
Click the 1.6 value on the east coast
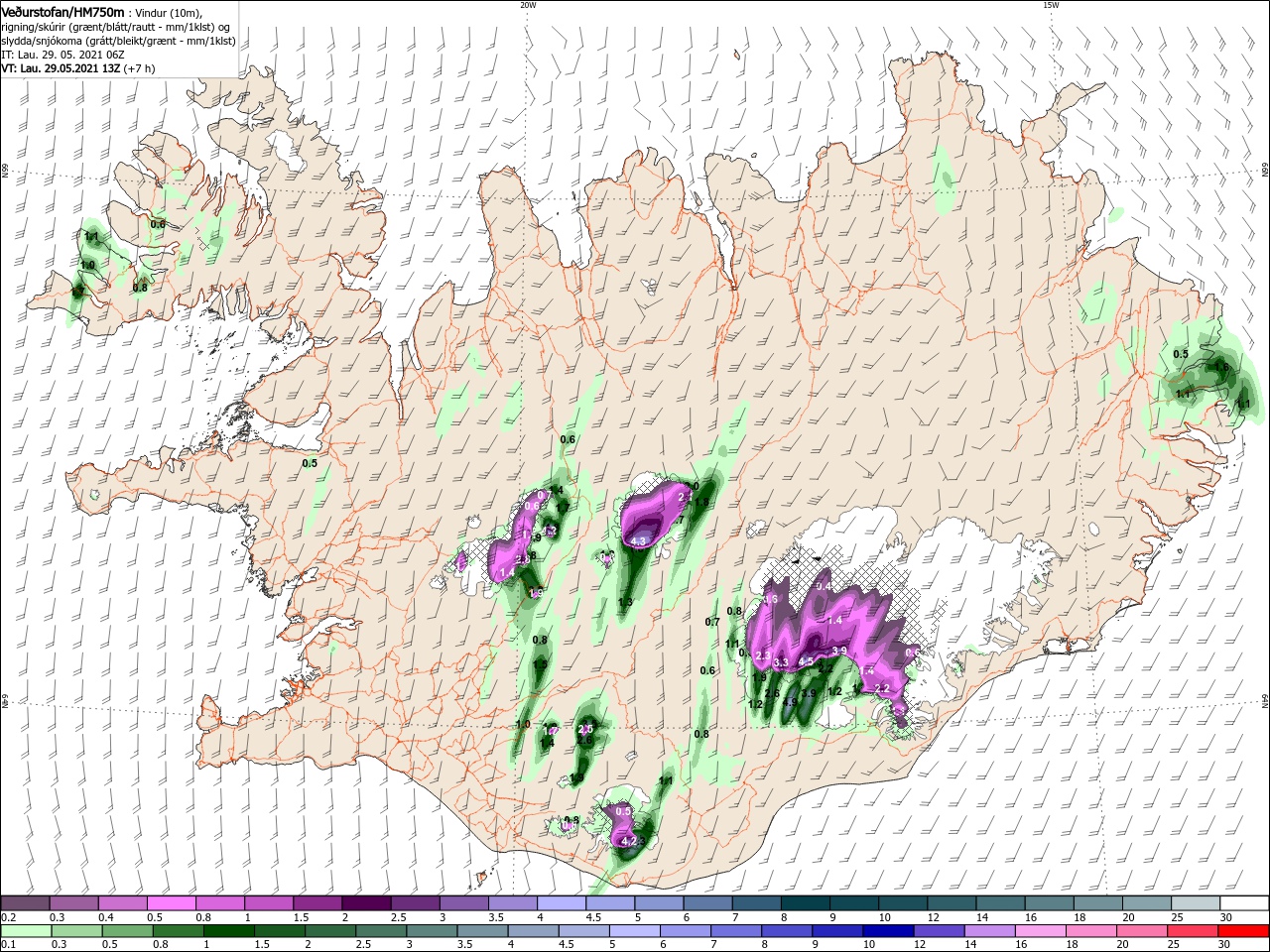click(x=1221, y=367)
